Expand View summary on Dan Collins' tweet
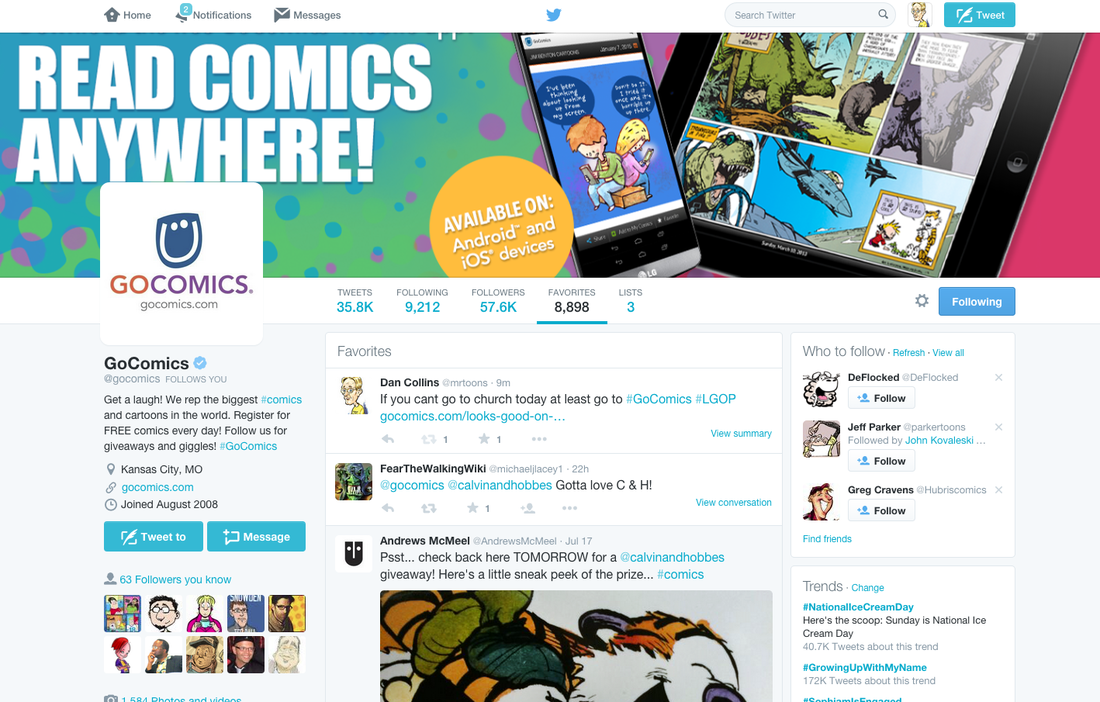Viewport: 1100px width, 702px height. [741, 433]
